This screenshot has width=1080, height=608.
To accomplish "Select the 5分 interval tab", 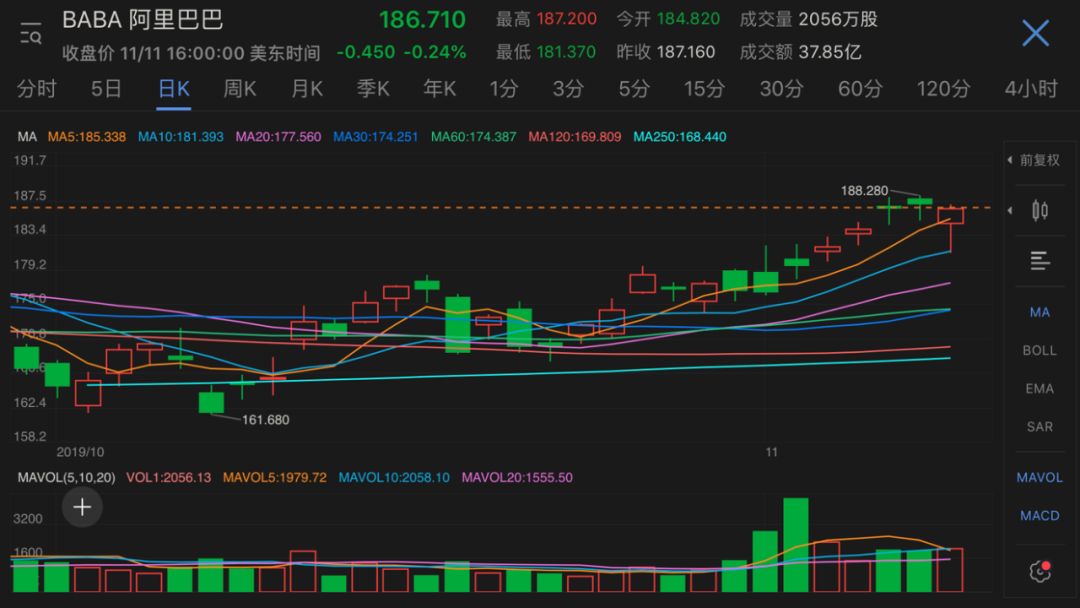I will coord(634,89).
